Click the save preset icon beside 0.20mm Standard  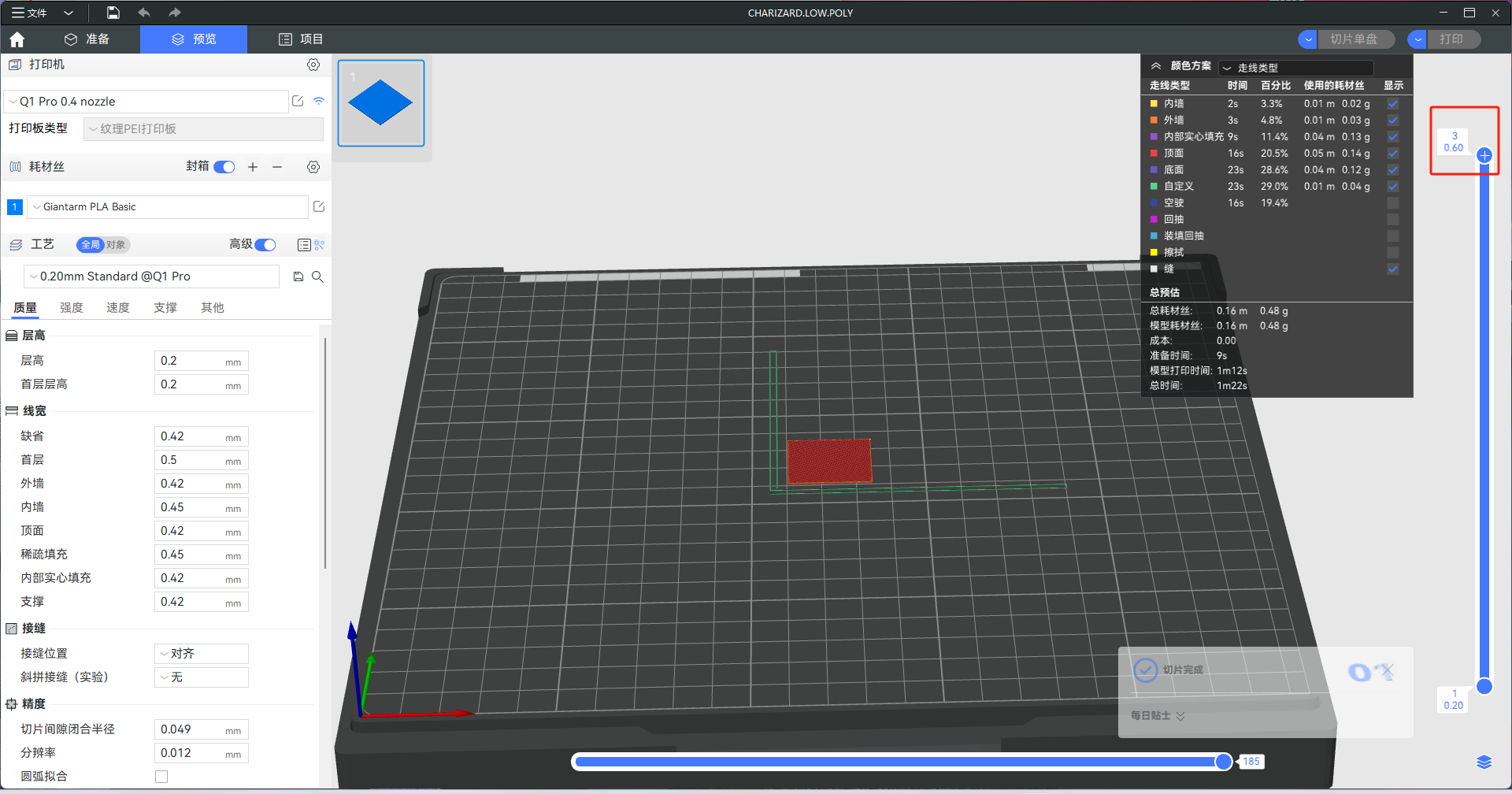(x=298, y=276)
